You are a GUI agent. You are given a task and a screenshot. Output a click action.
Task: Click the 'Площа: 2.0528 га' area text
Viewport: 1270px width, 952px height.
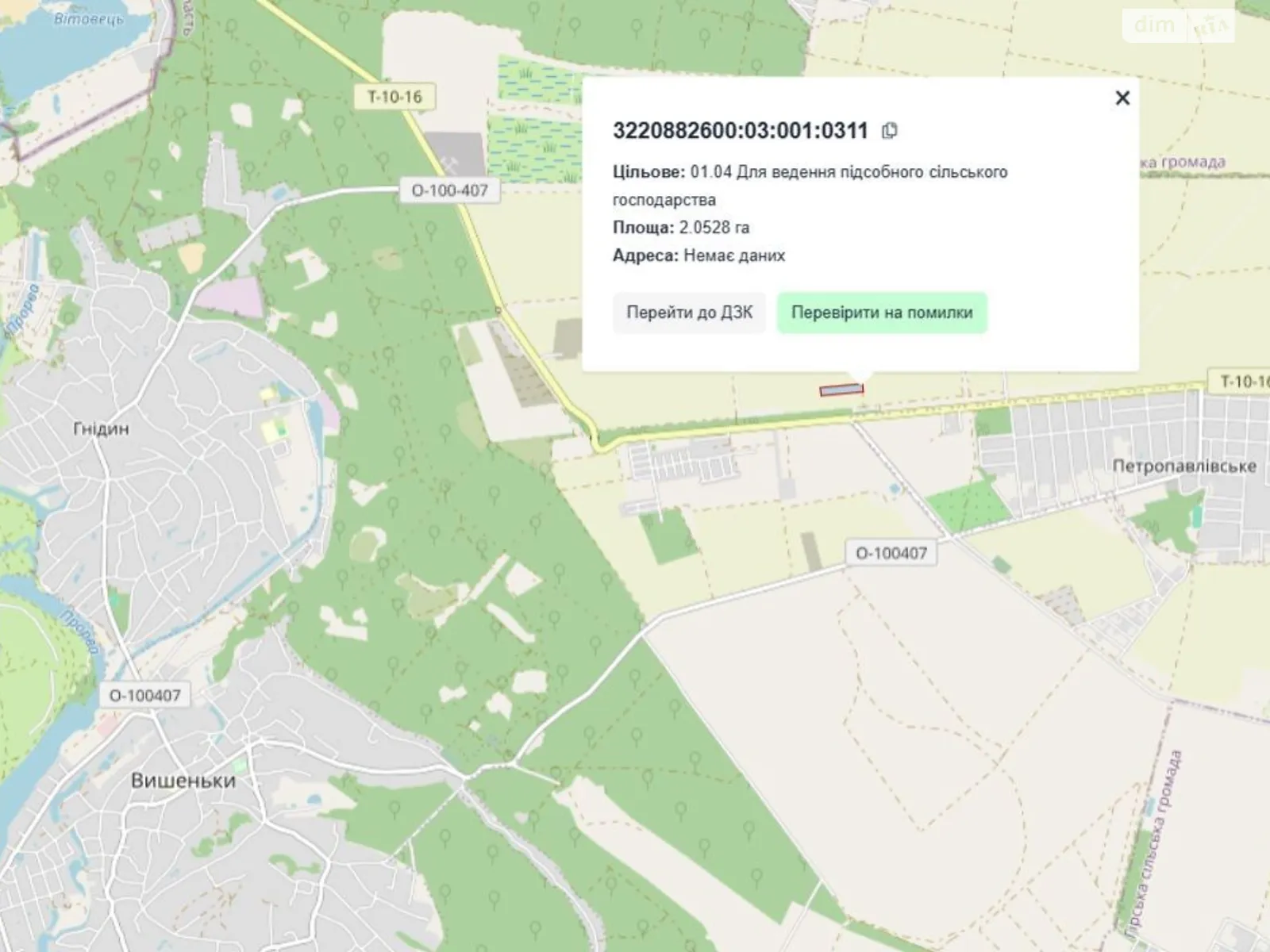(x=680, y=228)
